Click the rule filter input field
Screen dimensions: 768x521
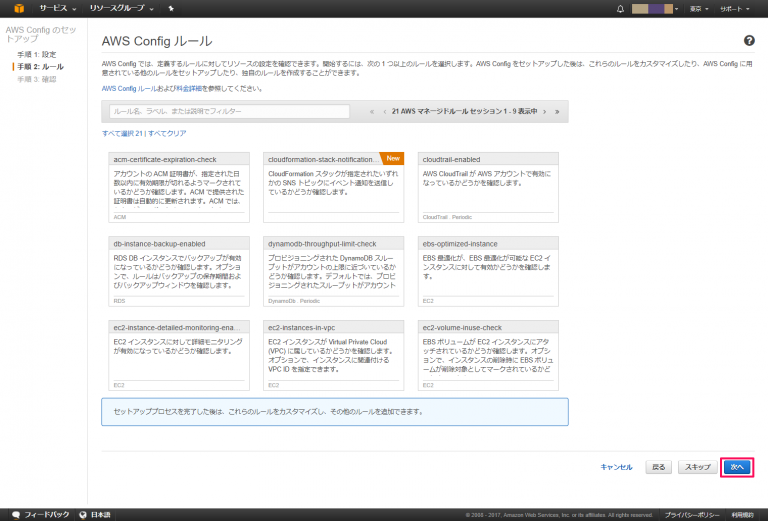(x=230, y=111)
